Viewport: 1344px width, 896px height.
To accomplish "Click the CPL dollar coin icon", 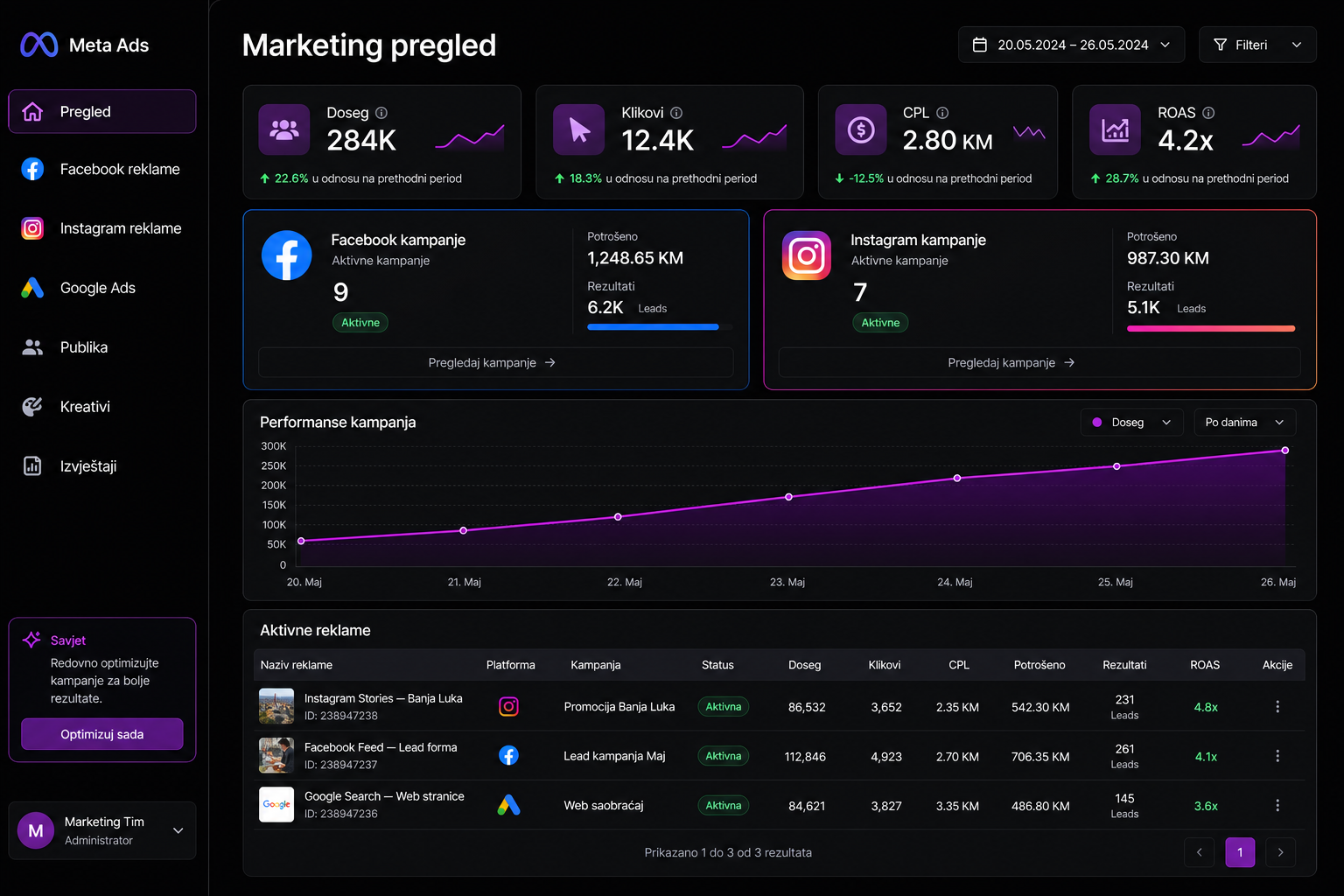I will click(861, 129).
